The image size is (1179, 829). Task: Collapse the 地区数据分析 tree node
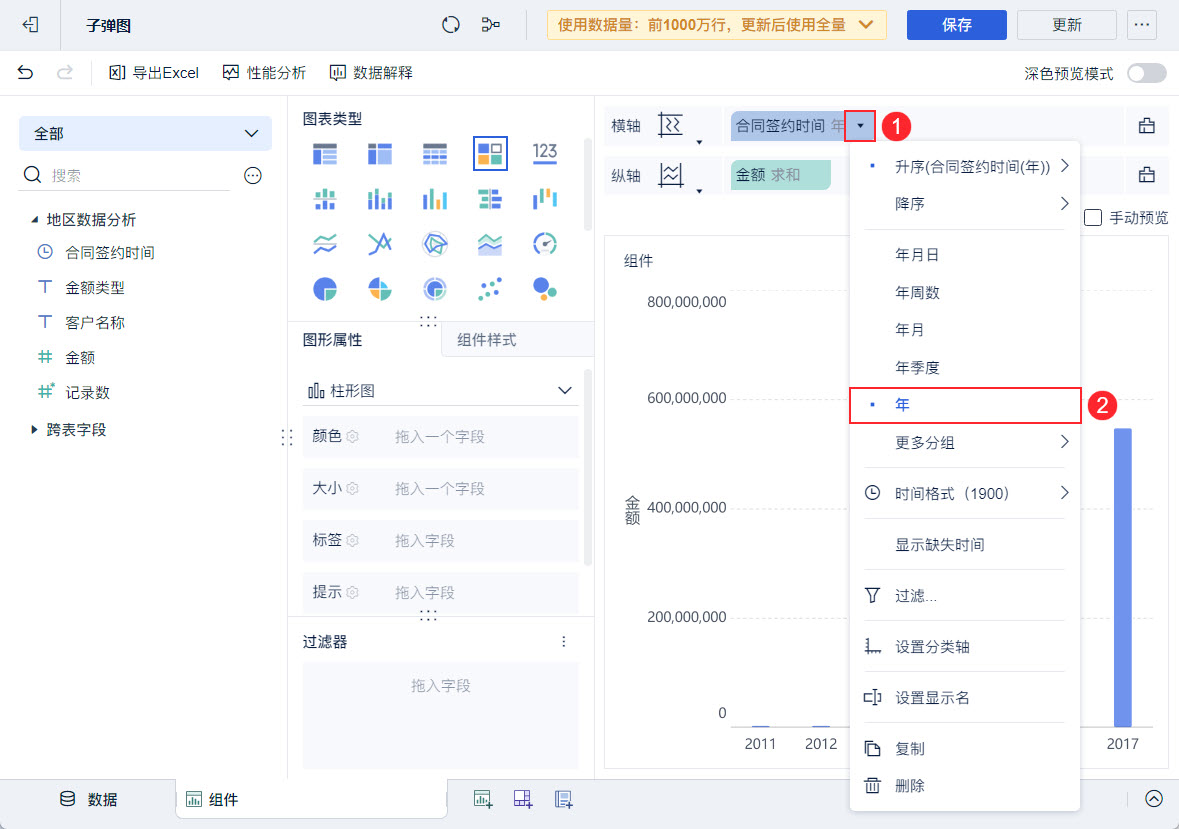35,219
